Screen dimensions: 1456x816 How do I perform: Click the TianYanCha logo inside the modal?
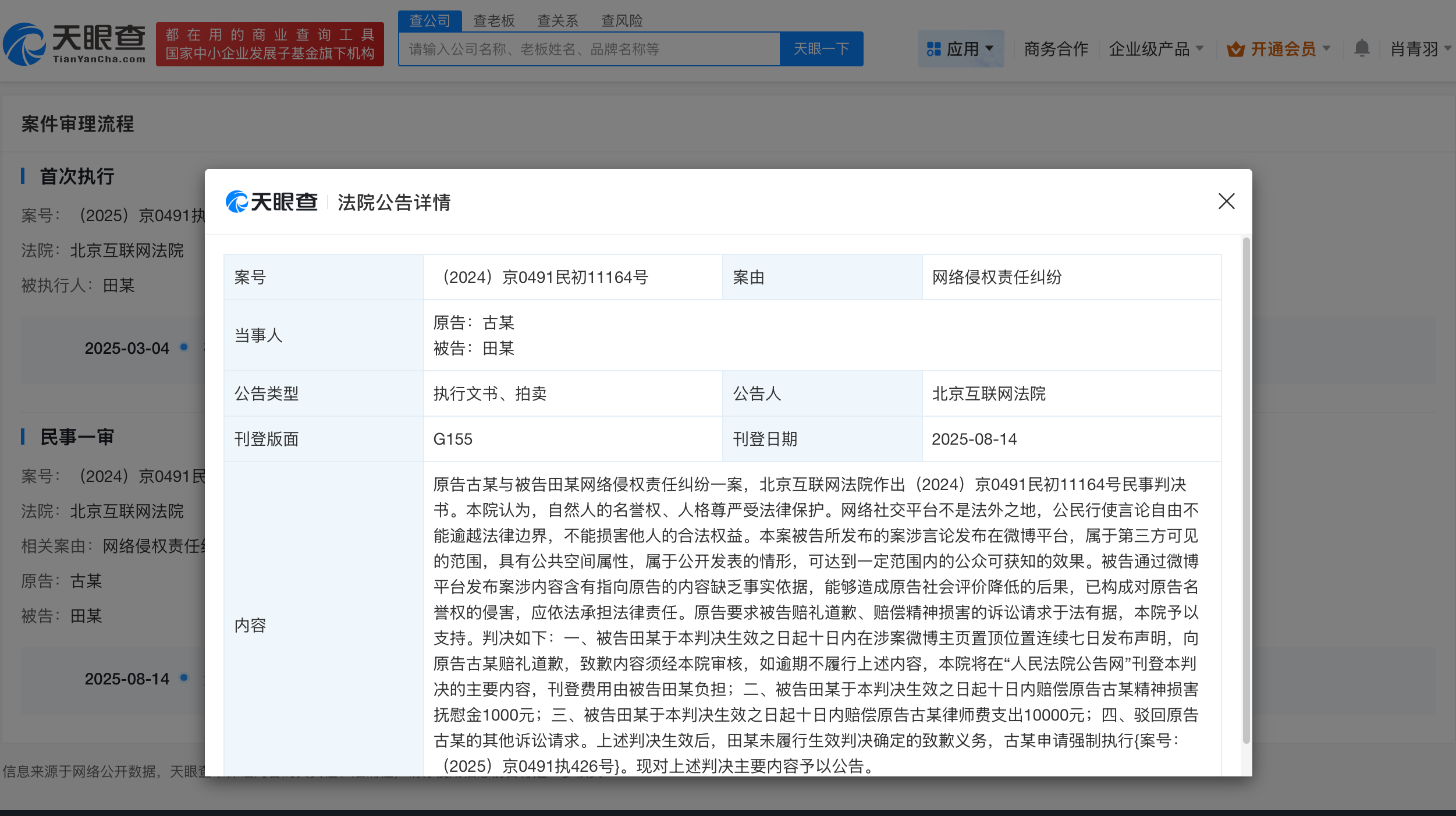pyautogui.click(x=271, y=203)
